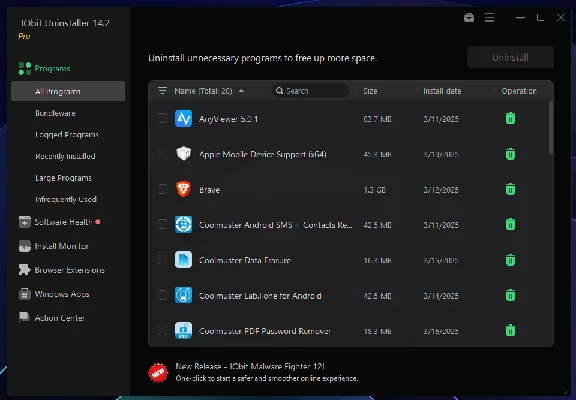Open the toolbox briefcase icon
Viewport: 576px width, 400px height.
469,18
